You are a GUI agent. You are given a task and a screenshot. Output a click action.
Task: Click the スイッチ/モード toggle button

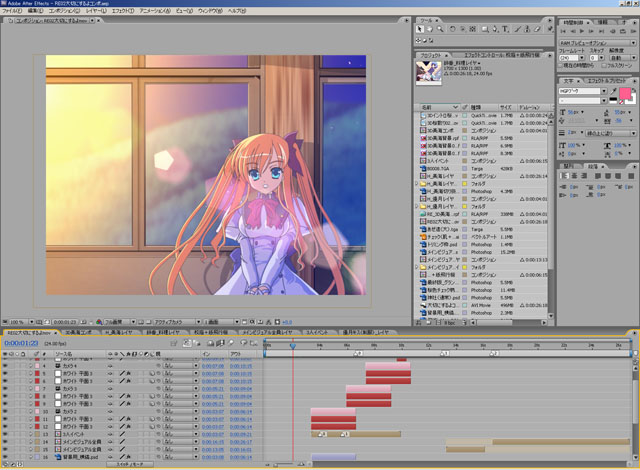tap(130, 464)
